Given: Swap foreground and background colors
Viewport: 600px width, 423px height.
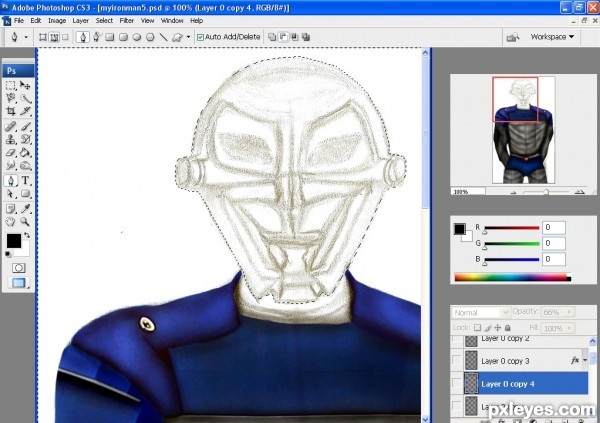Looking at the screenshot, I should (x=27, y=235).
